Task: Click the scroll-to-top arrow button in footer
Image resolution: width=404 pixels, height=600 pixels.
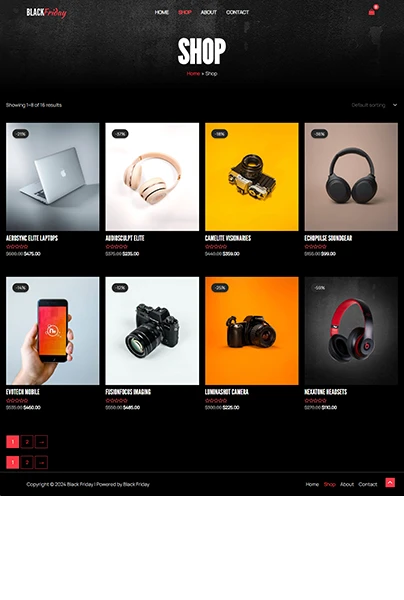Action: [x=390, y=483]
